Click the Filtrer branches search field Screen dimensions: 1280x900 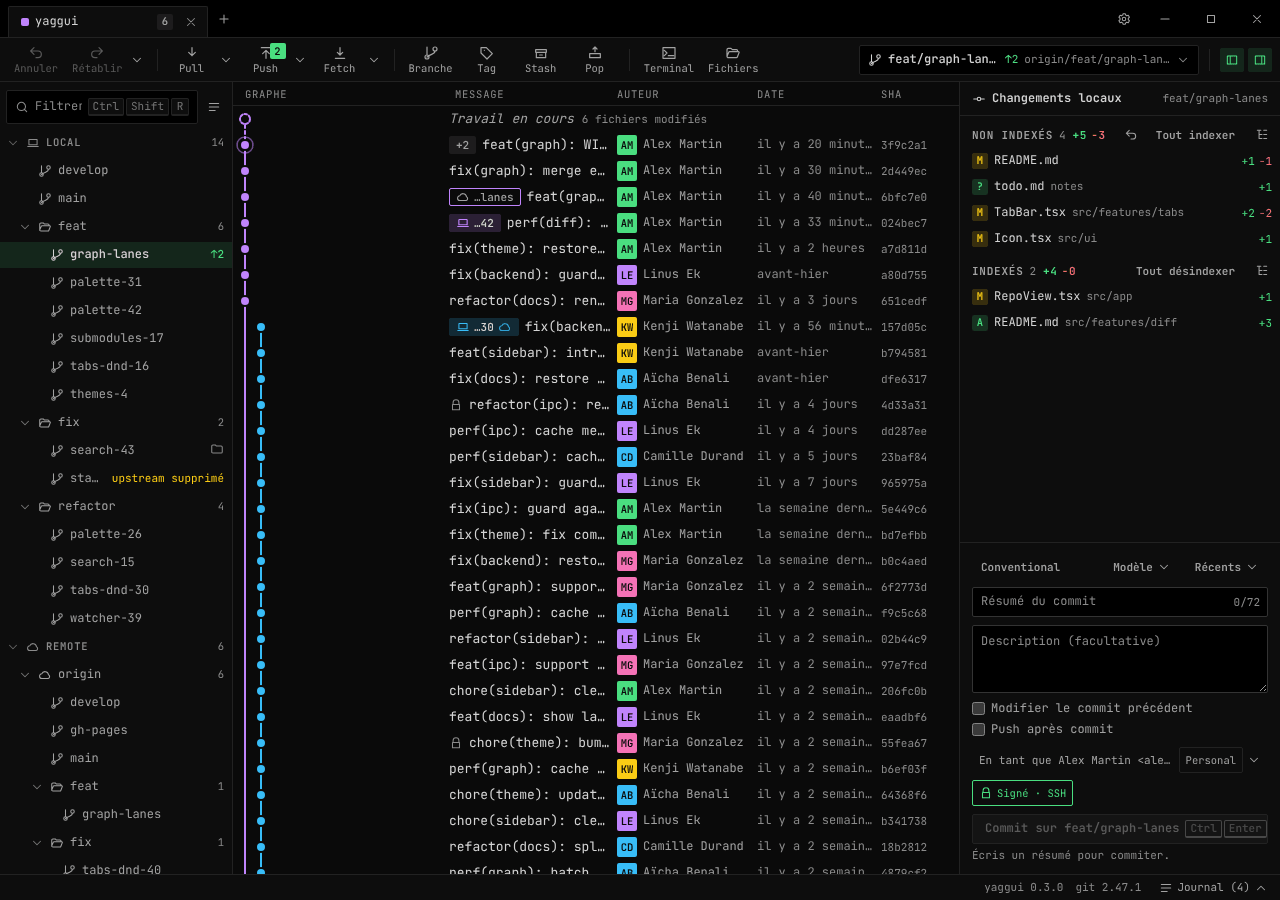(102, 107)
